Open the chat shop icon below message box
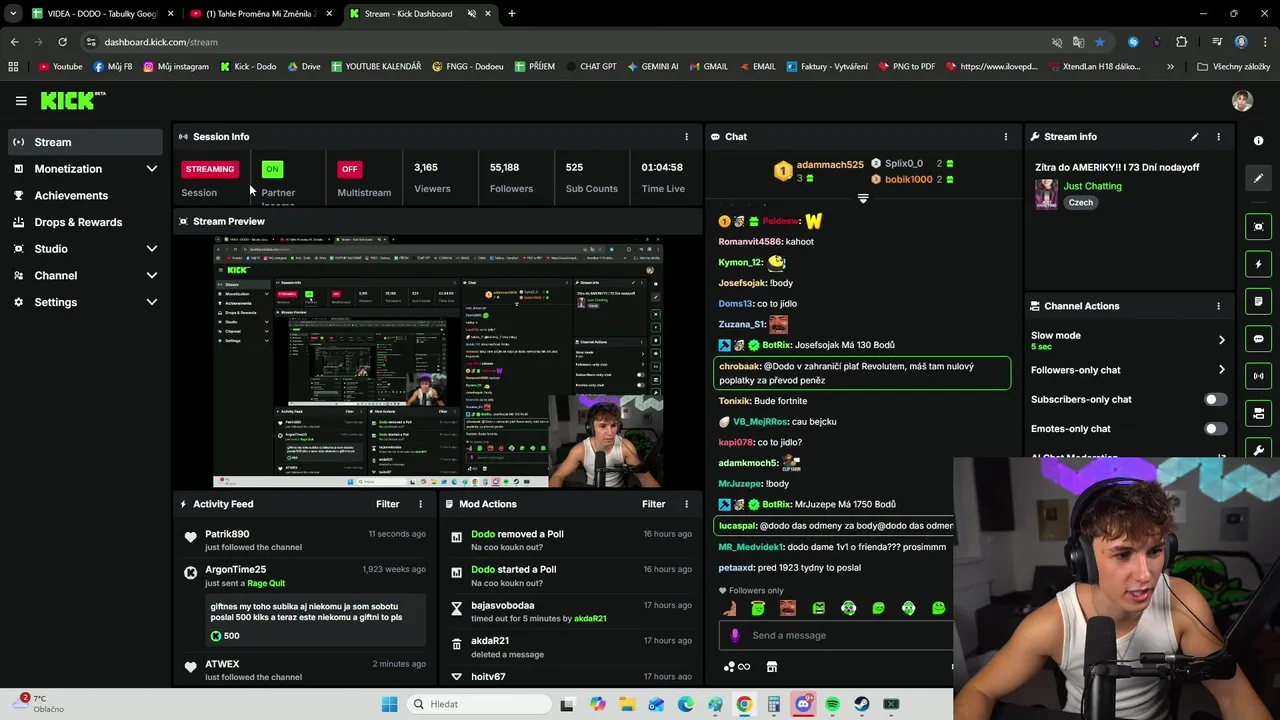The width and height of the screenshot is (1280, 720). (x=772, y=667)
